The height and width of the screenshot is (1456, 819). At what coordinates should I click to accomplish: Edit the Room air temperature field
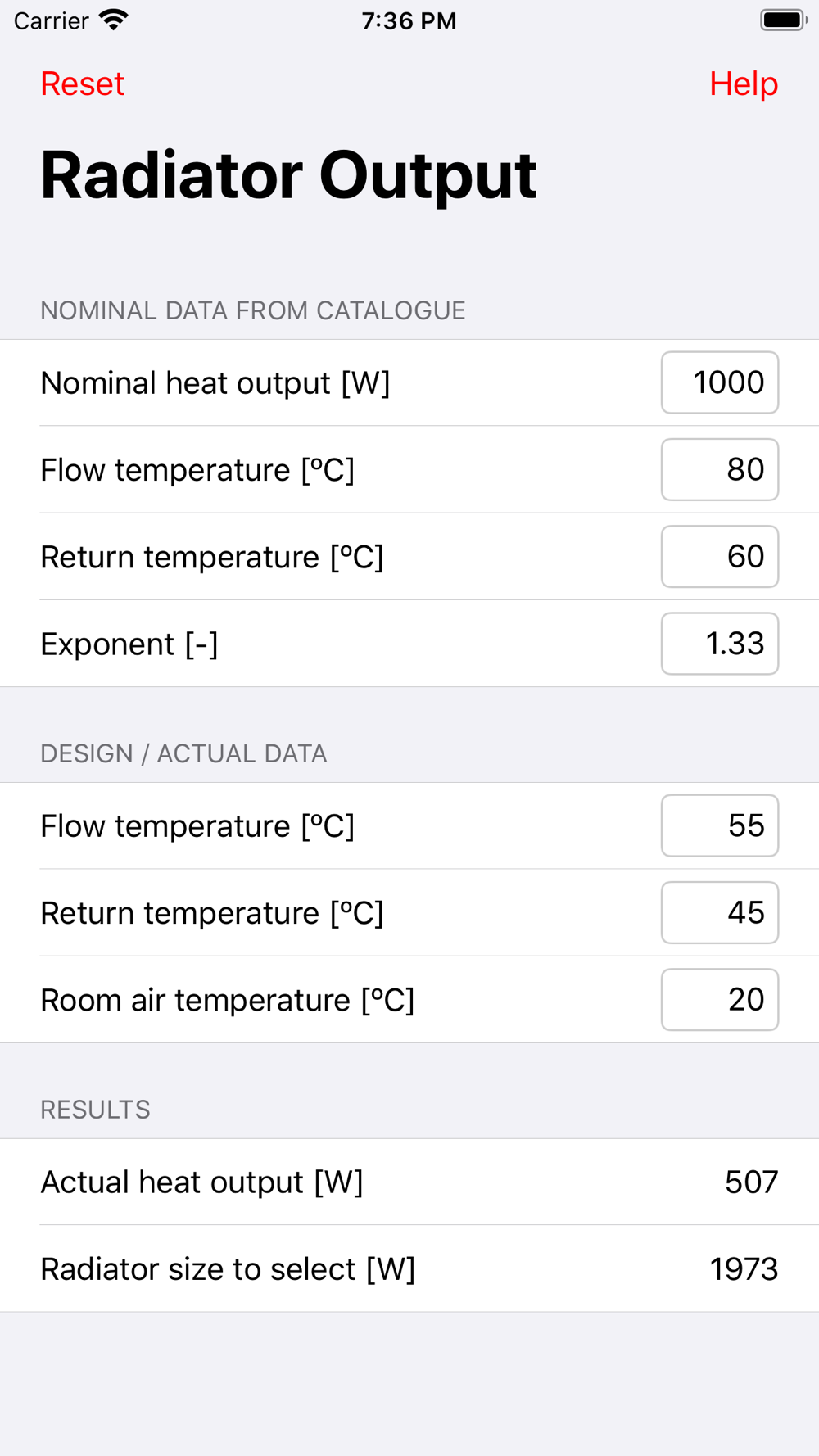[x=719, y=999]
